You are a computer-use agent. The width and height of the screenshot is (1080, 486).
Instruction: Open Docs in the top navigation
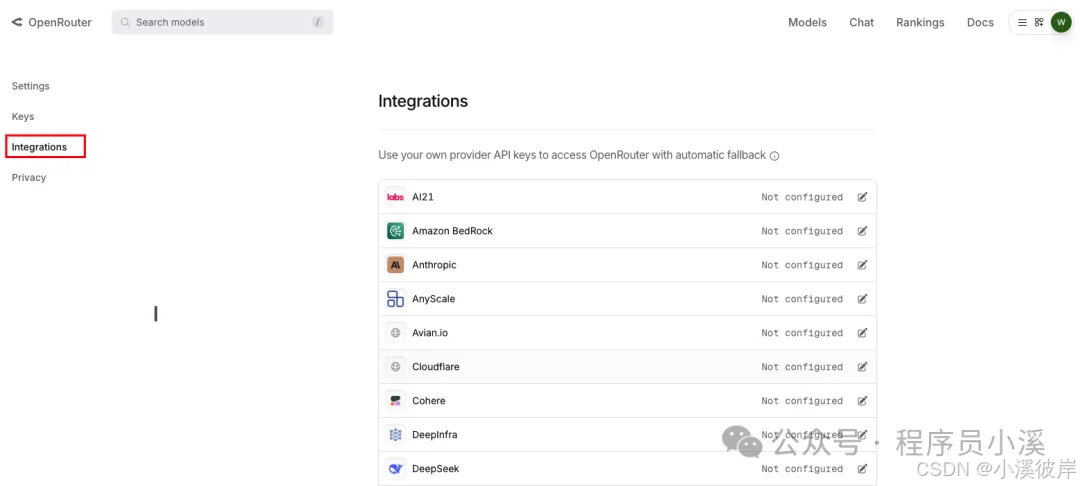point(980,22)
